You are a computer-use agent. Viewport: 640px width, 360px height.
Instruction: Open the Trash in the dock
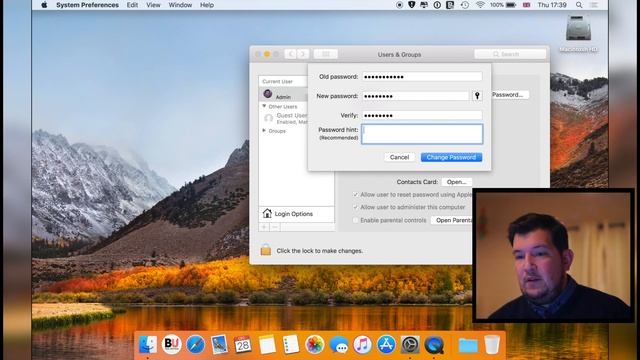492,344
